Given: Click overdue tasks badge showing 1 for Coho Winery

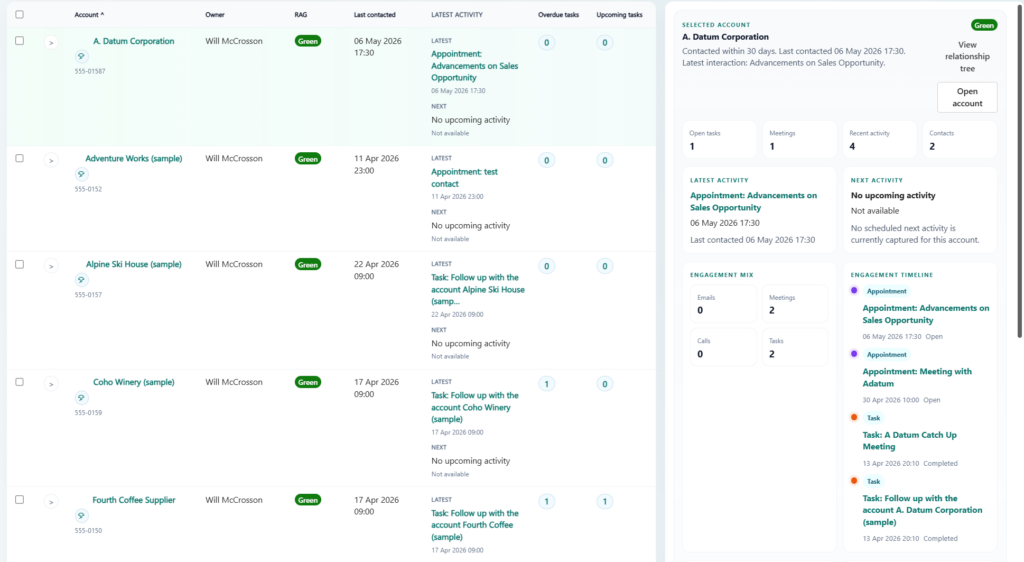Looking at the screenshot, I should [547, 384].
